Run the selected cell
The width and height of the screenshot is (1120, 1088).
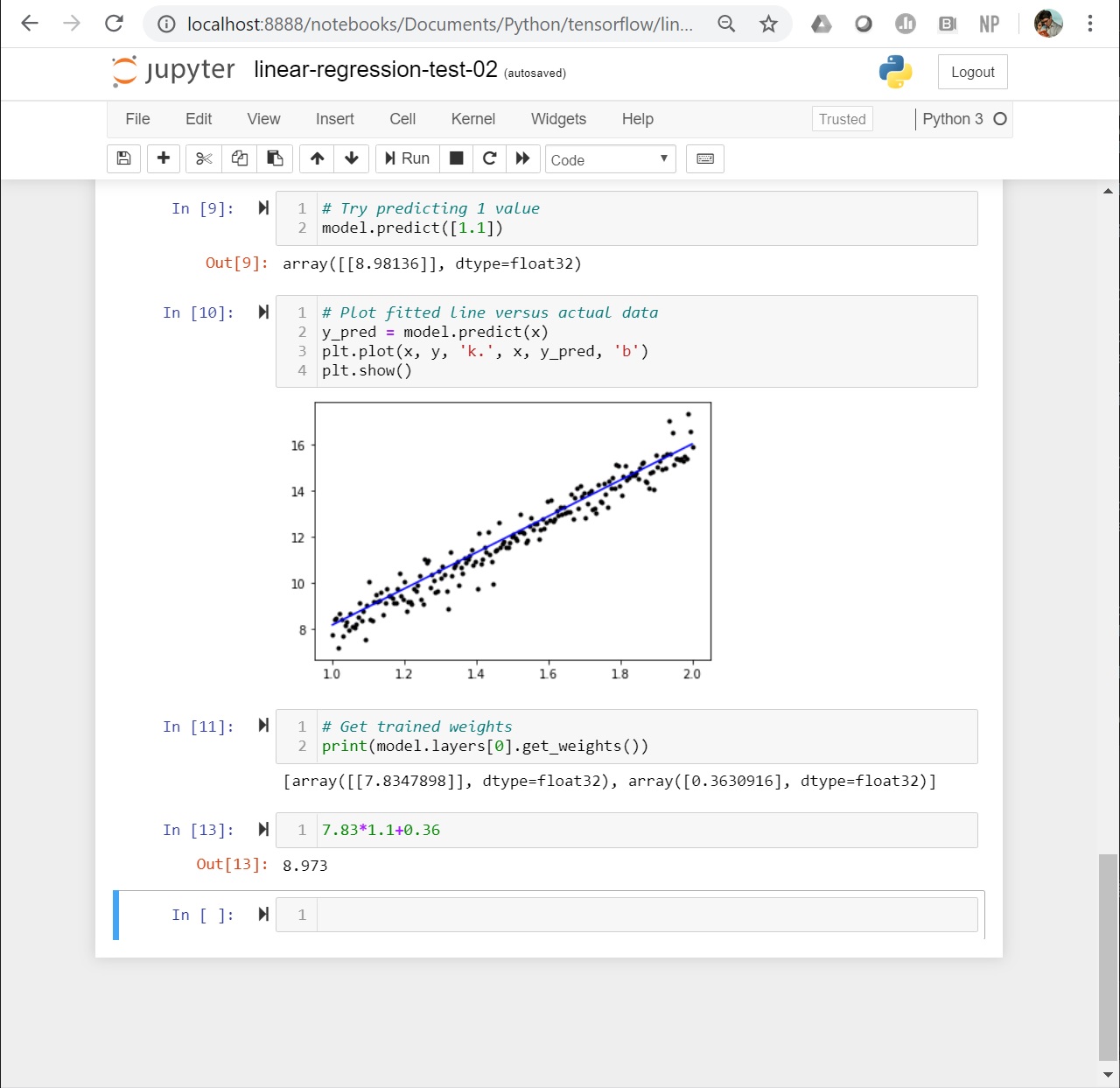(x=406, y=158)
